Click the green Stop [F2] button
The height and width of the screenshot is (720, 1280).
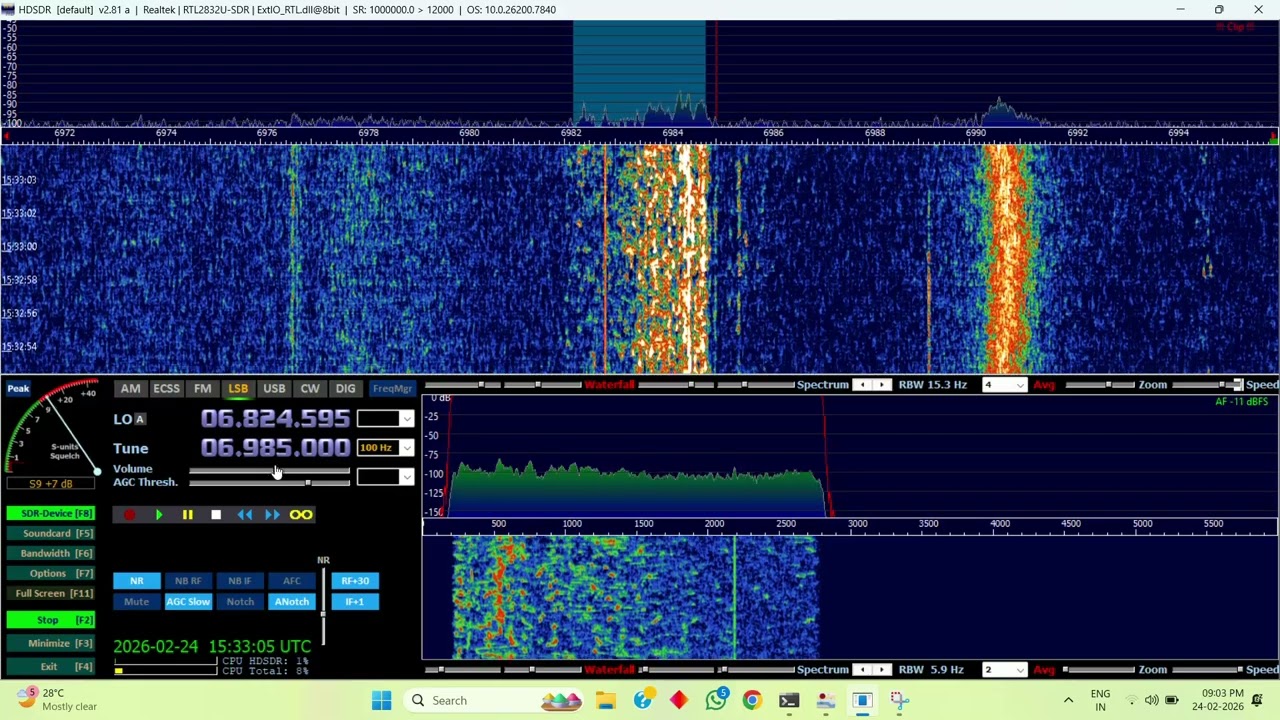coord(51,620)
